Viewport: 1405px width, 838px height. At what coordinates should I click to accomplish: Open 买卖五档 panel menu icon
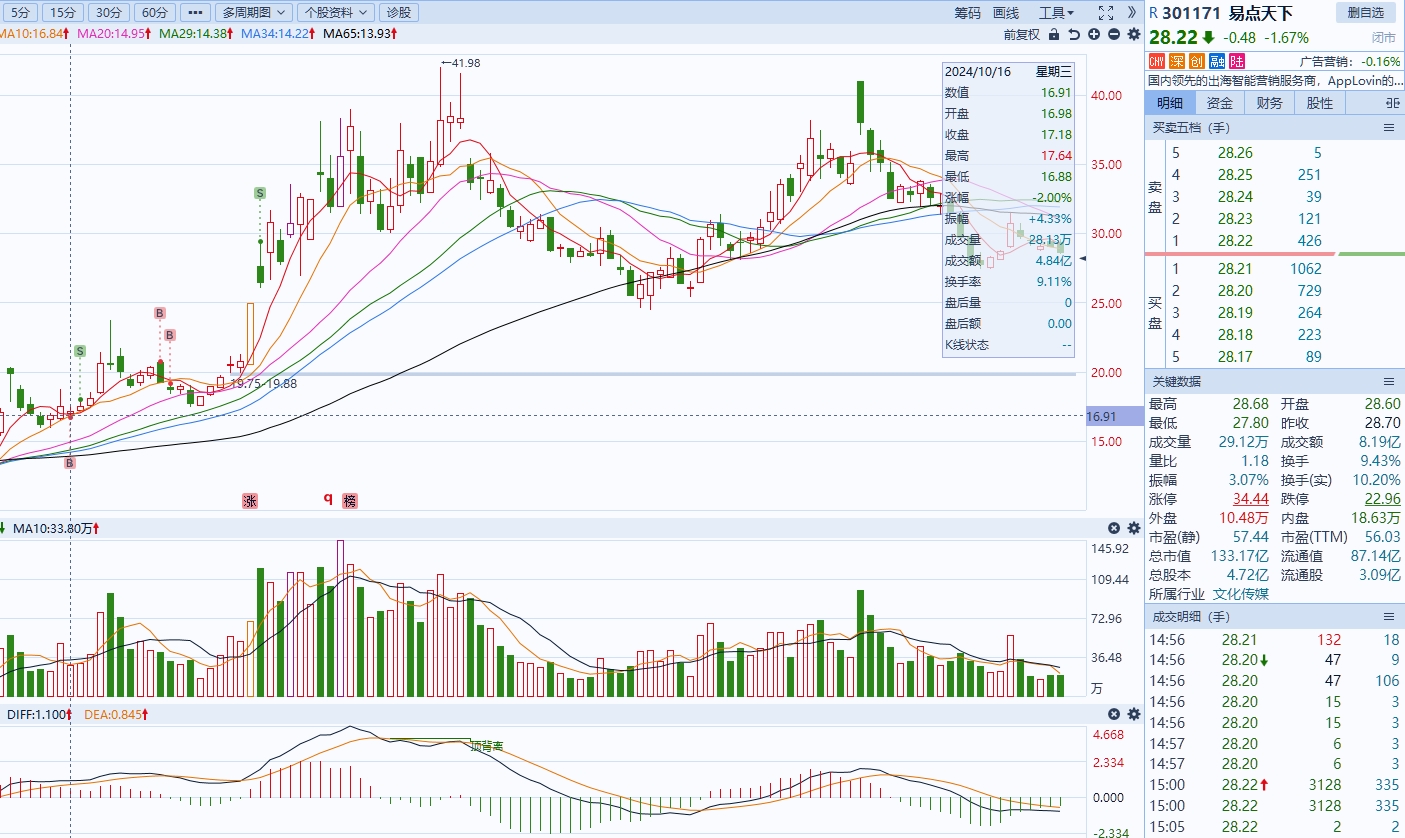1388,128
